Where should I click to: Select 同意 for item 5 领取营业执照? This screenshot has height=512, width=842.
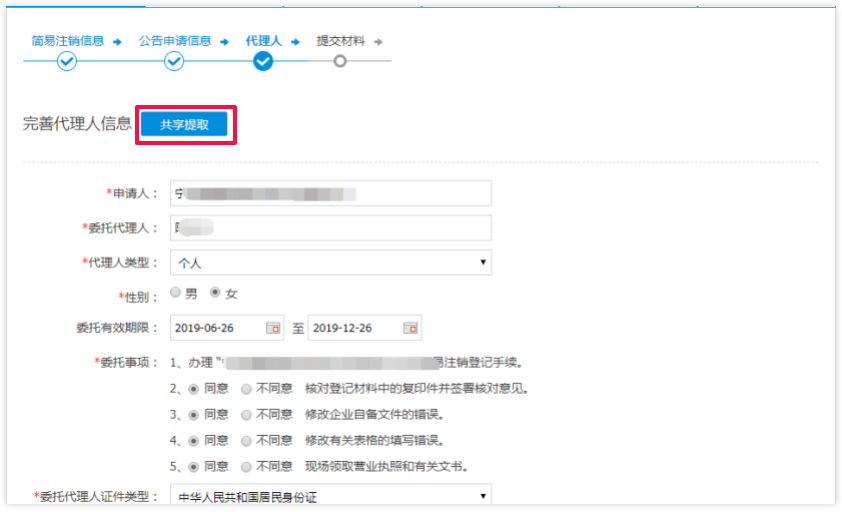point(194,466)
